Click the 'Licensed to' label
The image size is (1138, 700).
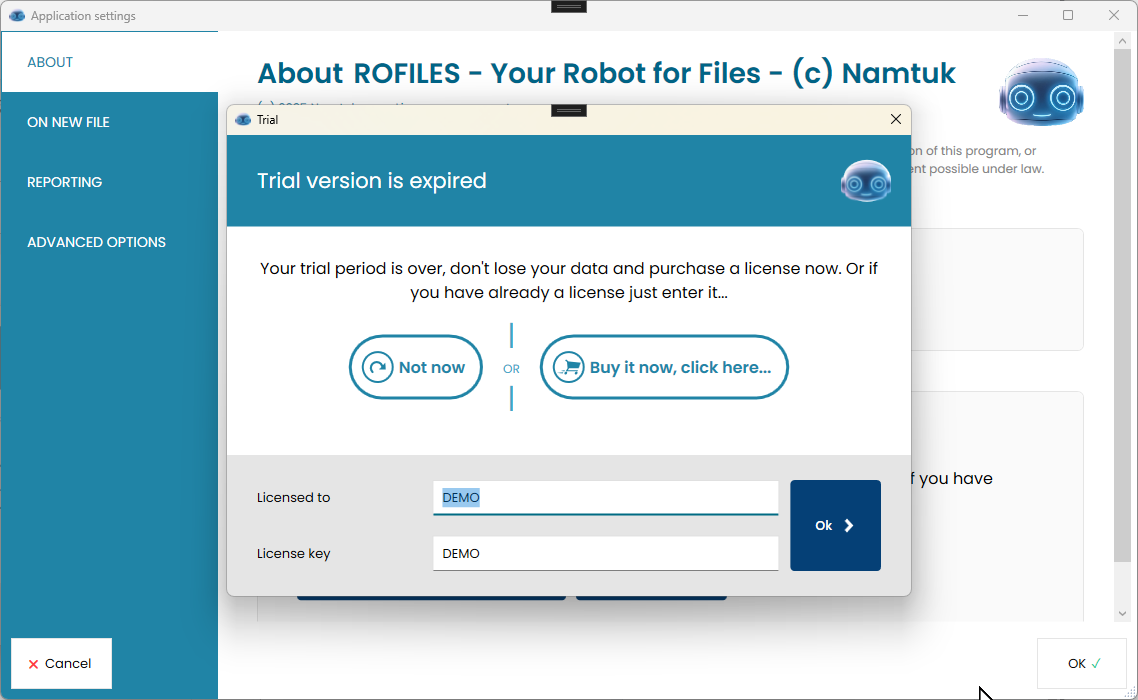click(x=293, y=497)
